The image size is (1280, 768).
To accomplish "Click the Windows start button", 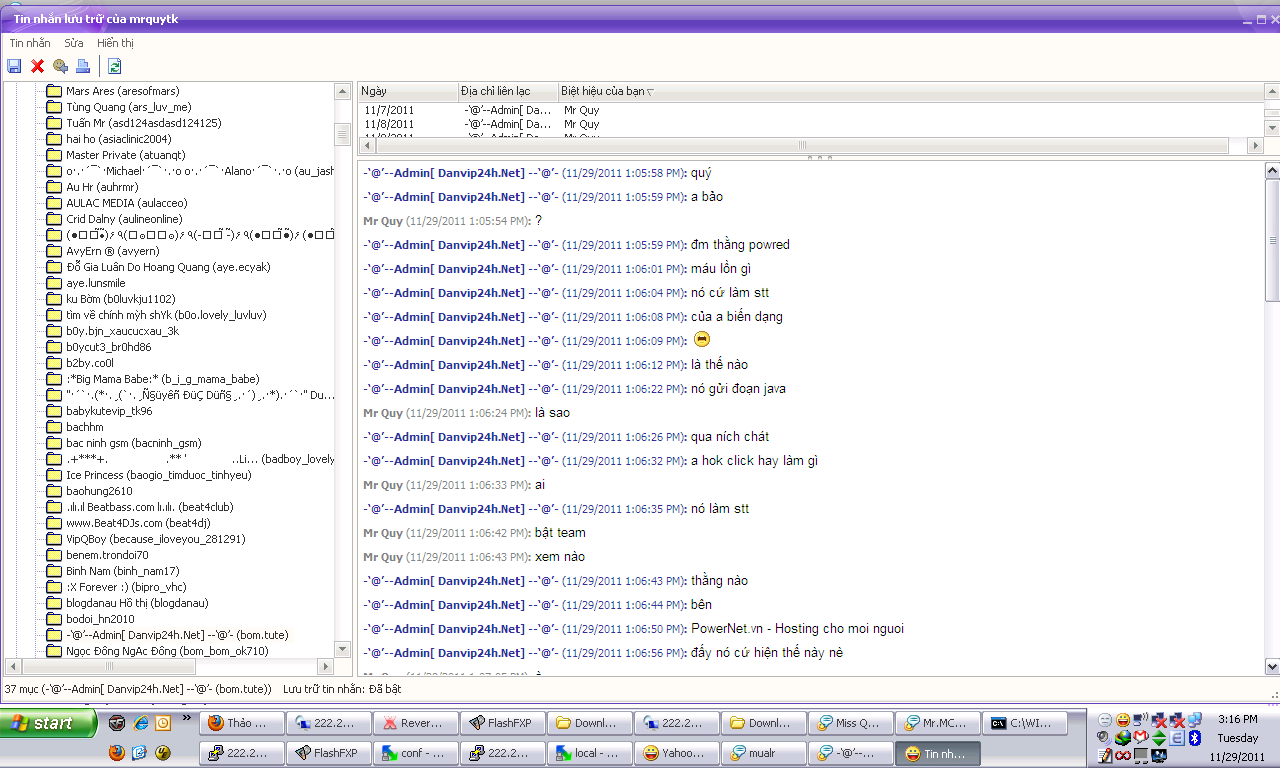I will tap(49, 723).
